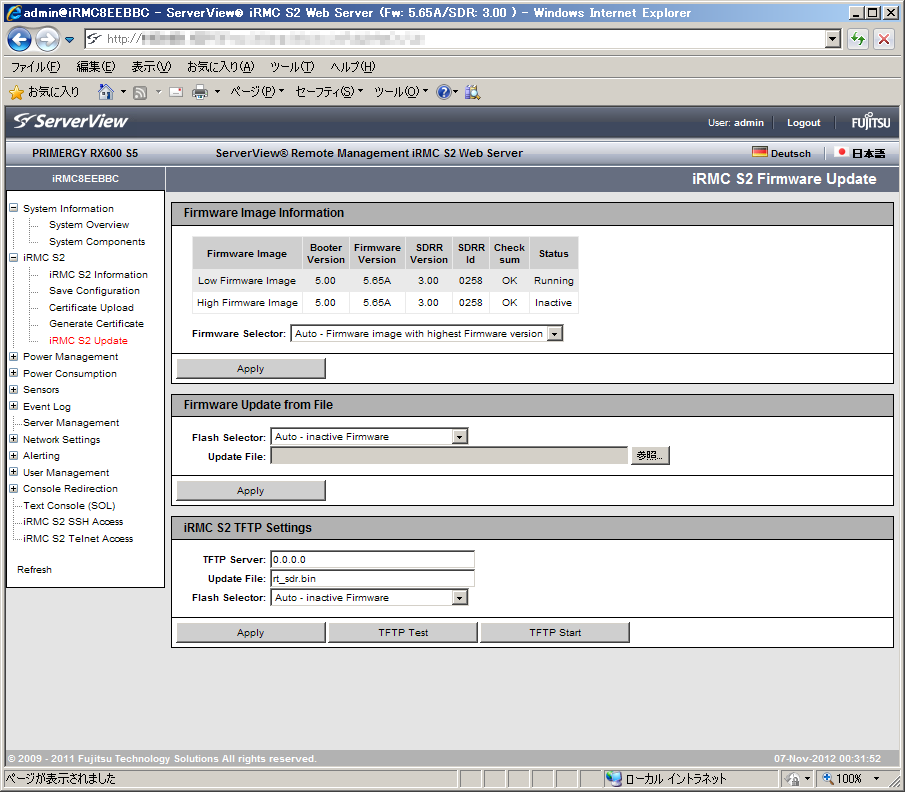Expand the Power Management tree node
Image resolution: width=905 pixels, height=792 pixels.
tap(14, 357)
